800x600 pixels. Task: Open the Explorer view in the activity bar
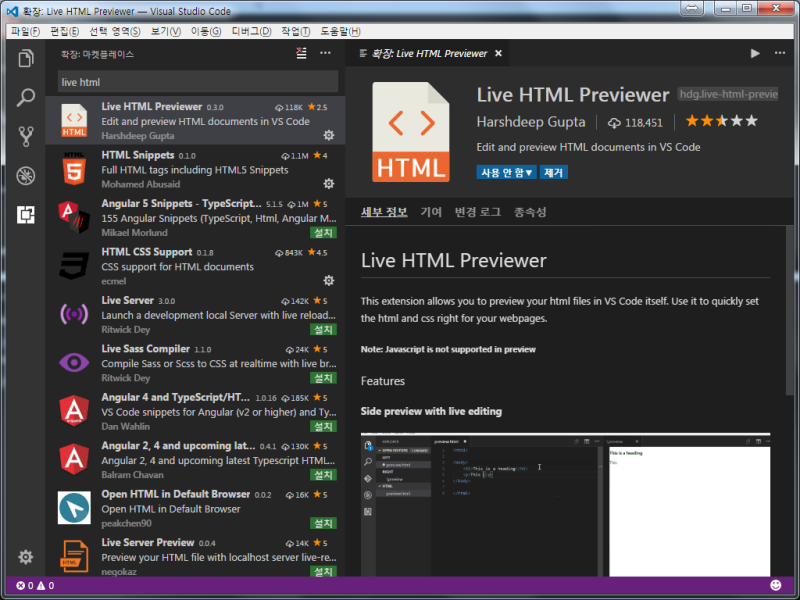click(x=25, y=58)
